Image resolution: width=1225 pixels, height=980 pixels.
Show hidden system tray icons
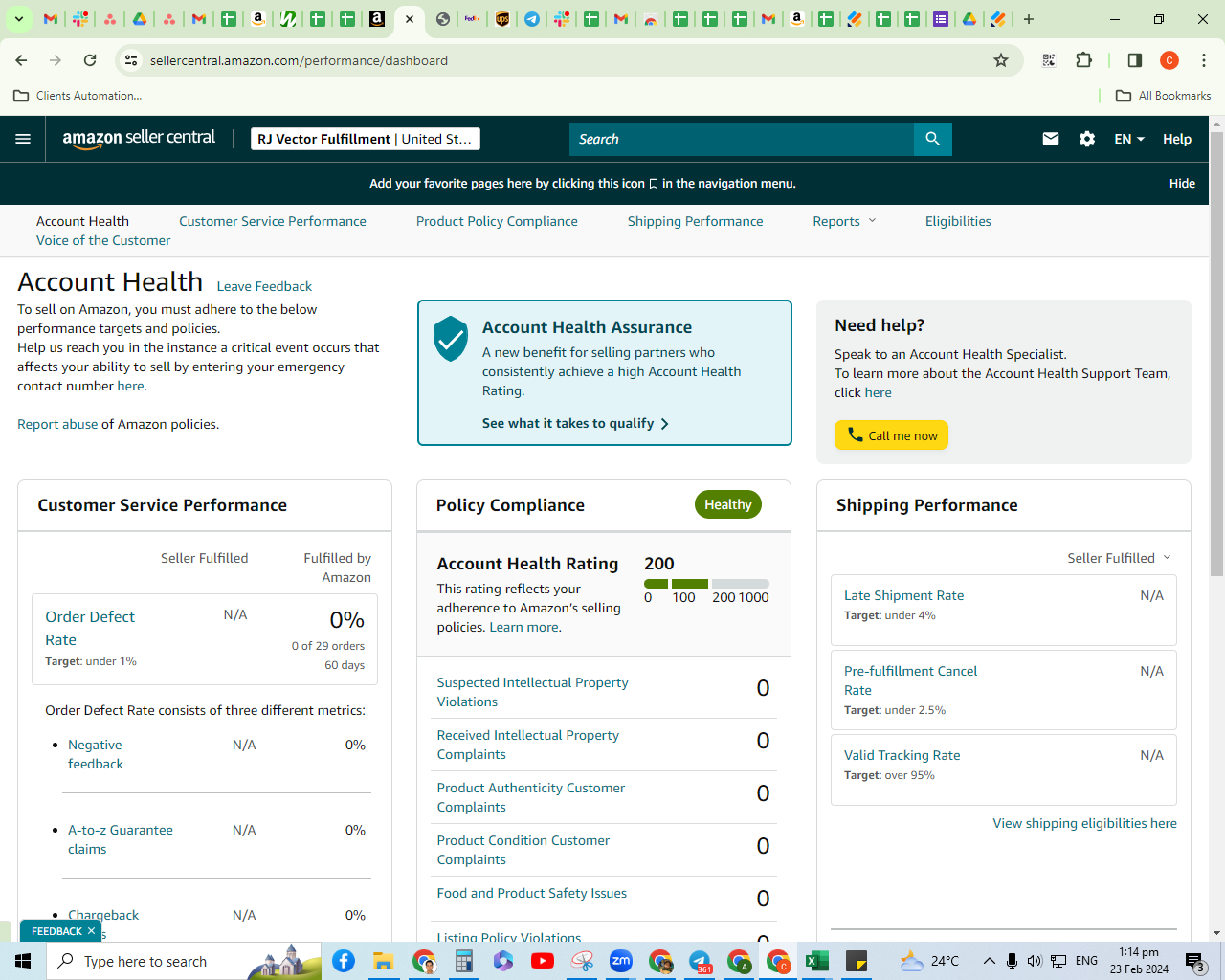click(x=989, y=961)
